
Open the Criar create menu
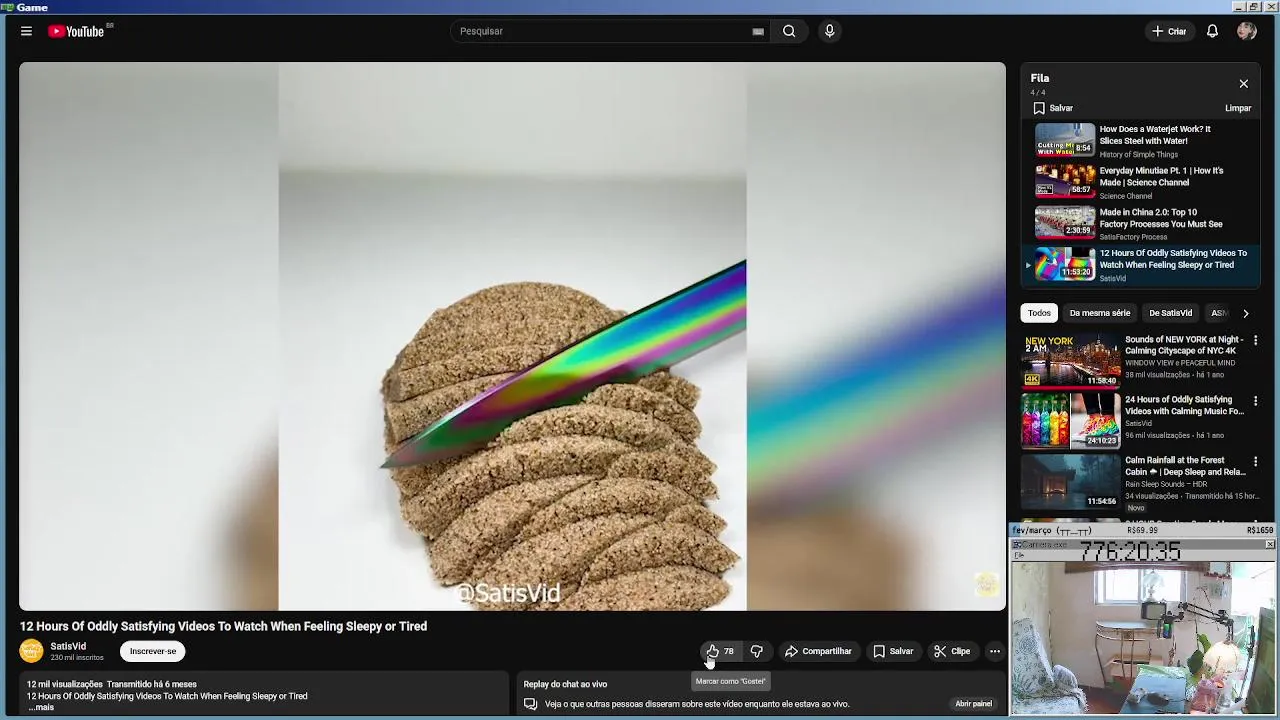pyautogui.click(x=1169, y=31)
